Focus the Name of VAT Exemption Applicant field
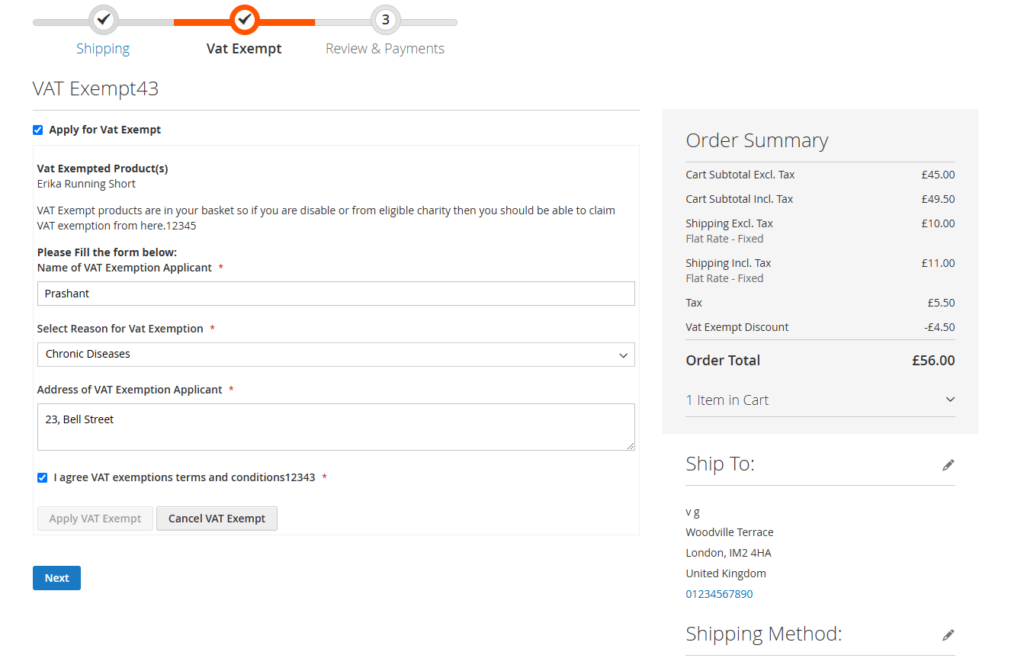1024x668 pixels. coord(336,294)
